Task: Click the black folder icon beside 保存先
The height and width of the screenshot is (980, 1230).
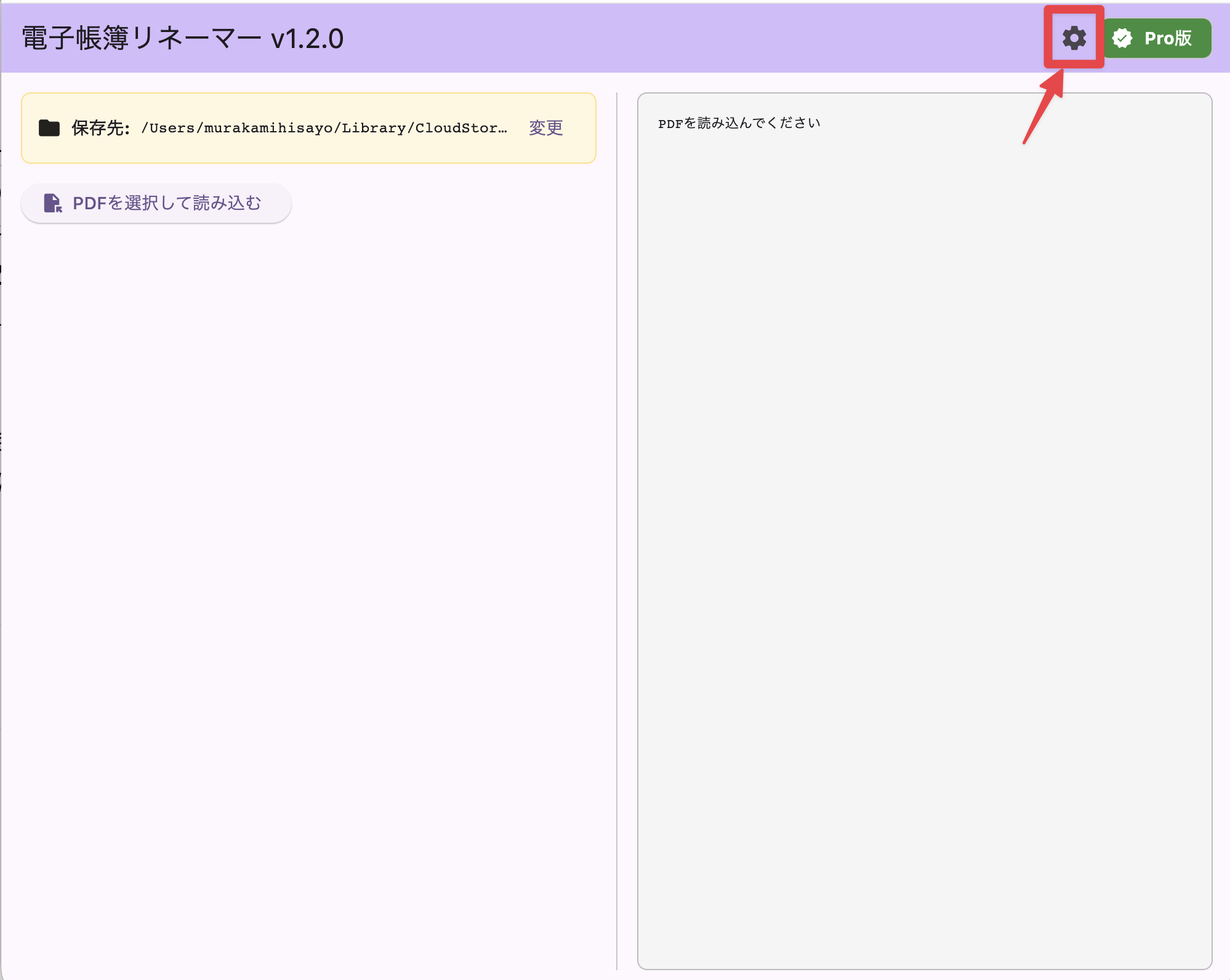Action: click(x=49, y=128)
